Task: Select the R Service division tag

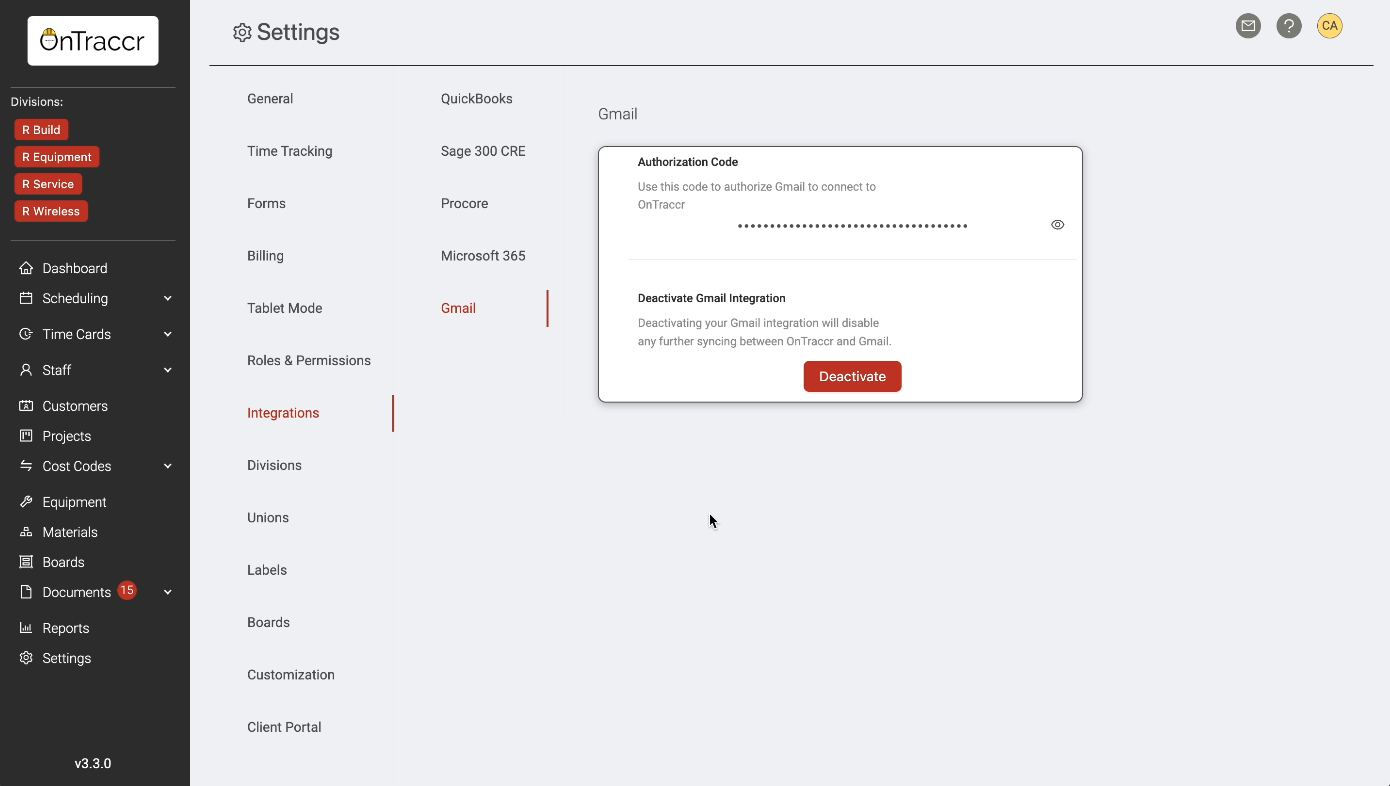Action: point(48,184)
